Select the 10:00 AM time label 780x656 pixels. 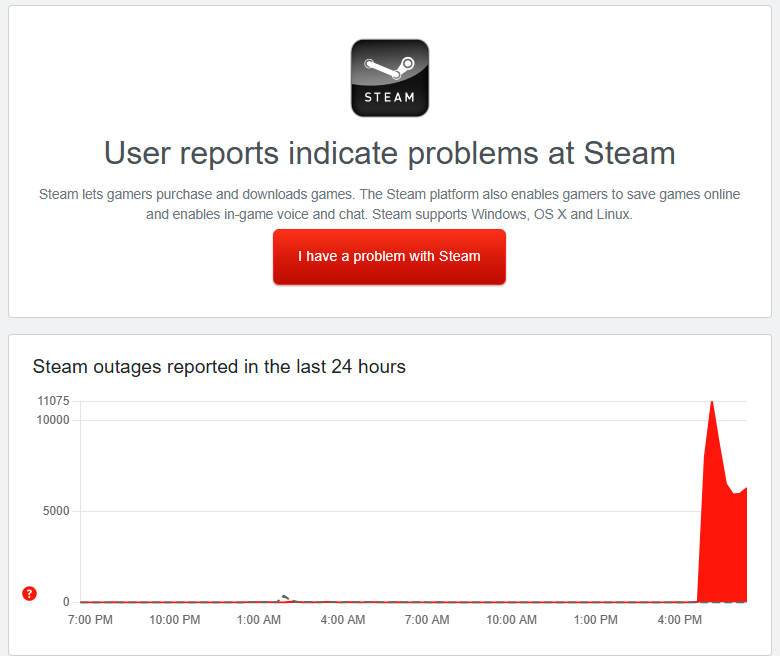(511, 620)
